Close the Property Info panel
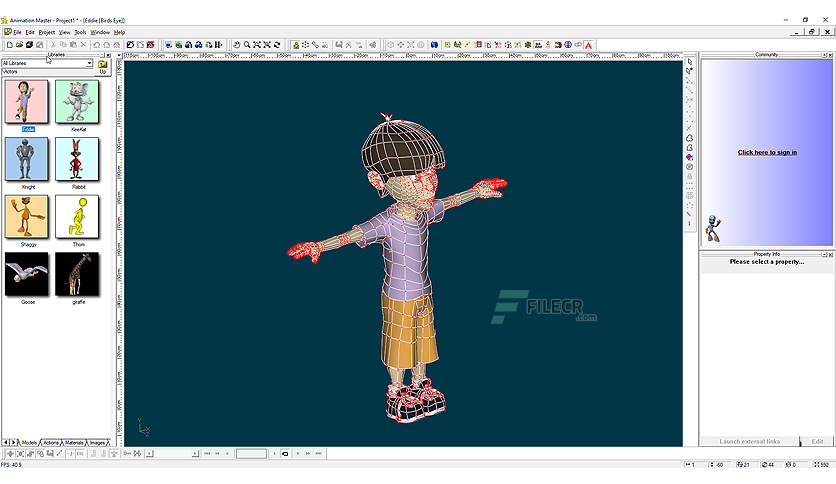This screenshot has width=836, height=484. 831,254
